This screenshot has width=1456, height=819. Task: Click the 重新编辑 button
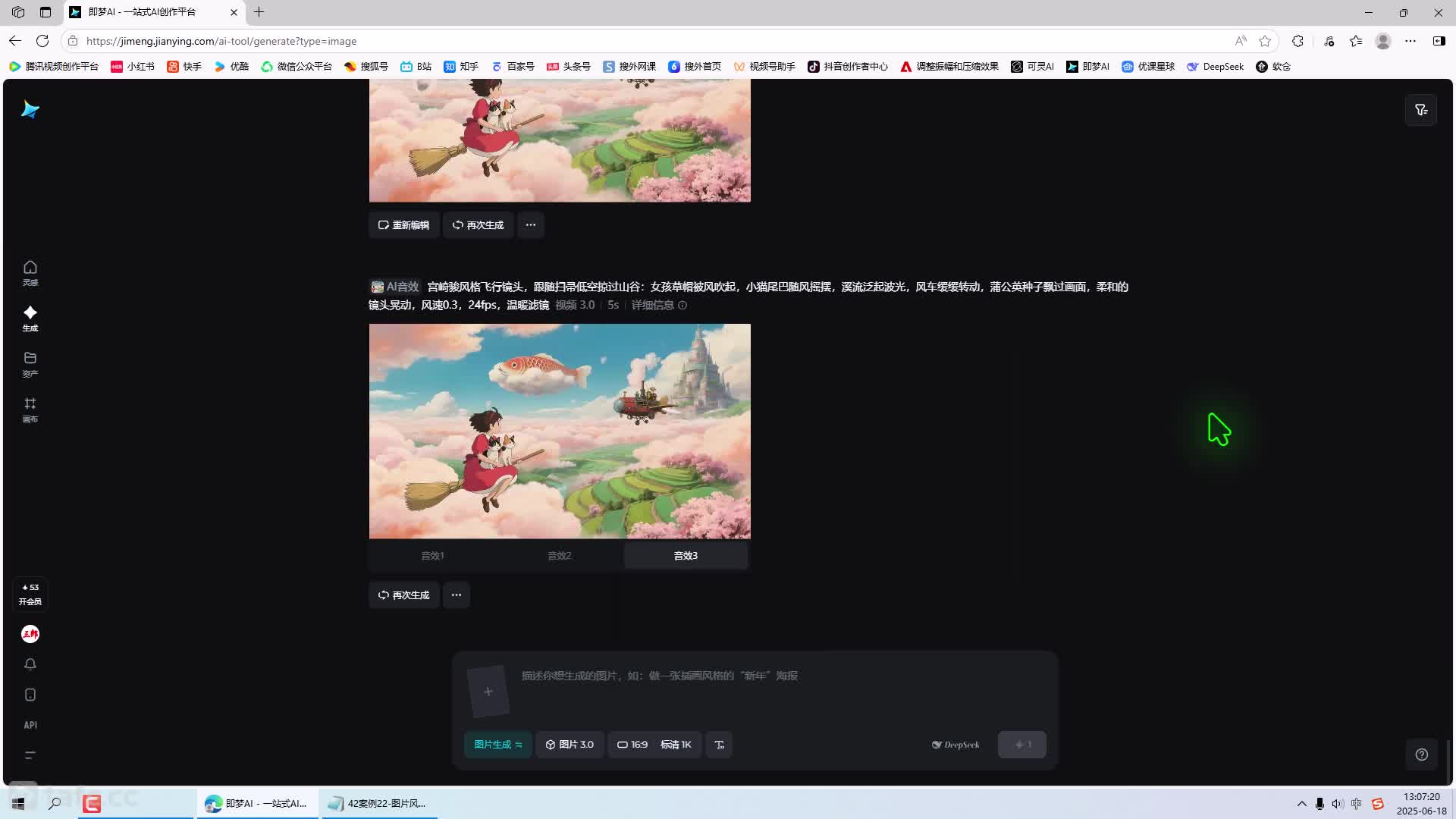403,225
